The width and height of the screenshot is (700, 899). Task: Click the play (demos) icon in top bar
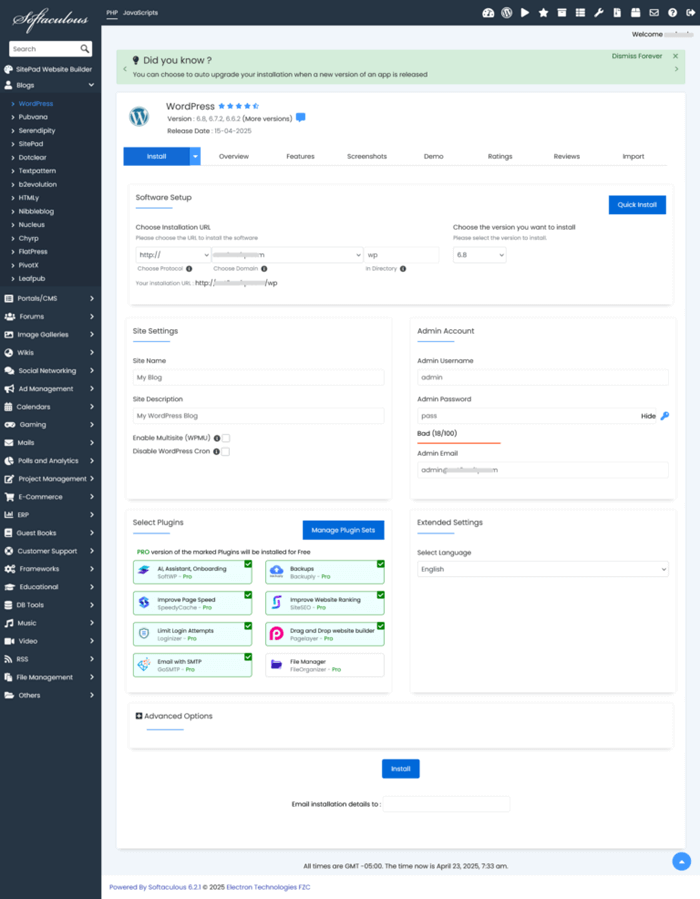525,13
